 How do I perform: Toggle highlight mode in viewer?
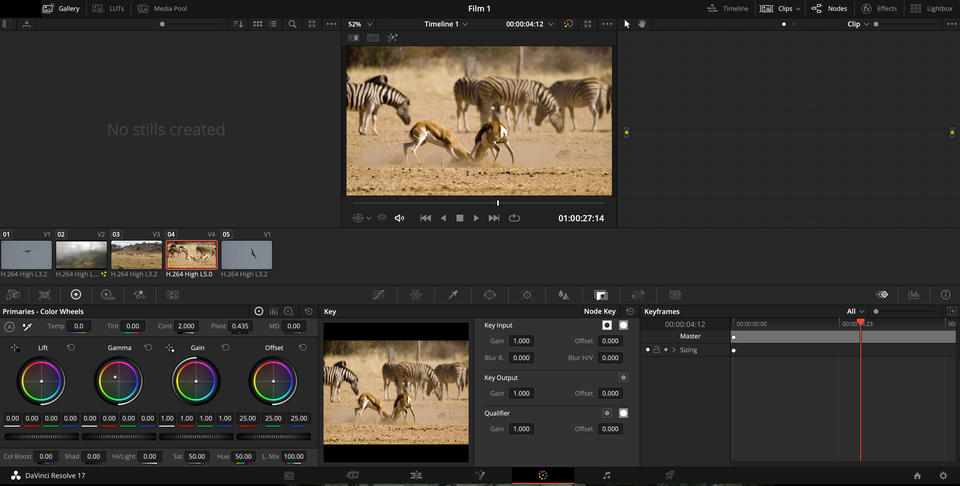pos(392,38)
